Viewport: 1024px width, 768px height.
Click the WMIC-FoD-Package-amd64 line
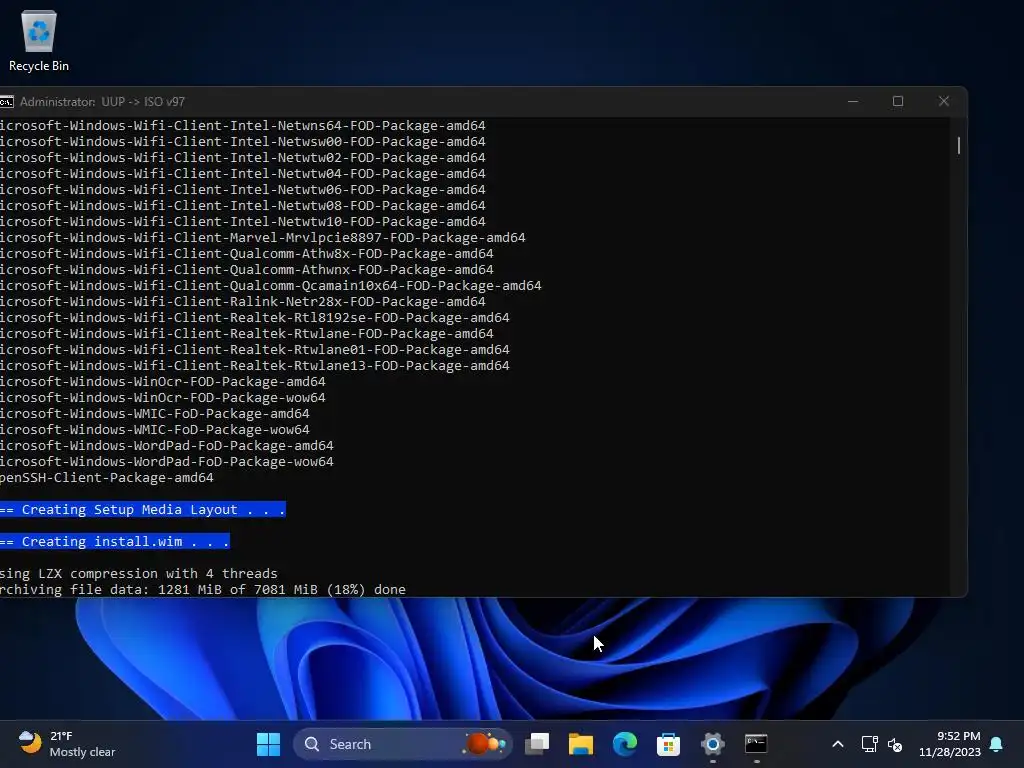tap(155, 413)
